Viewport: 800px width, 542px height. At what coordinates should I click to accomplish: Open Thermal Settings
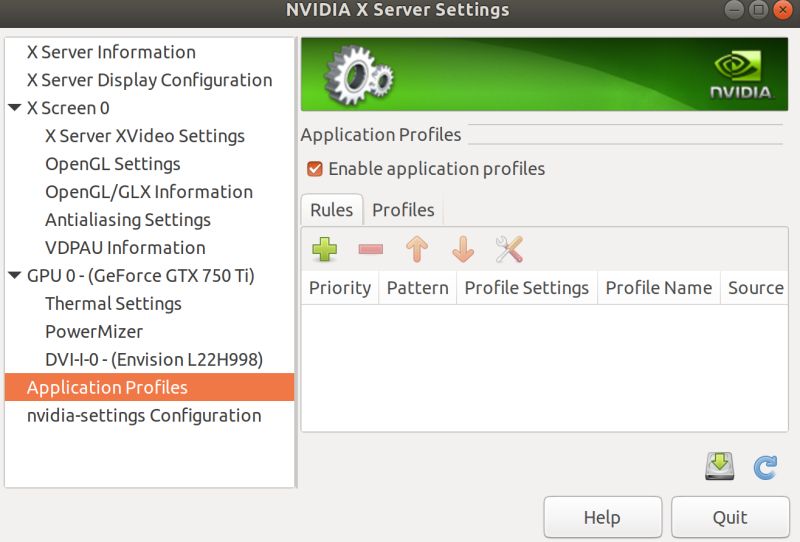(113, 304)
